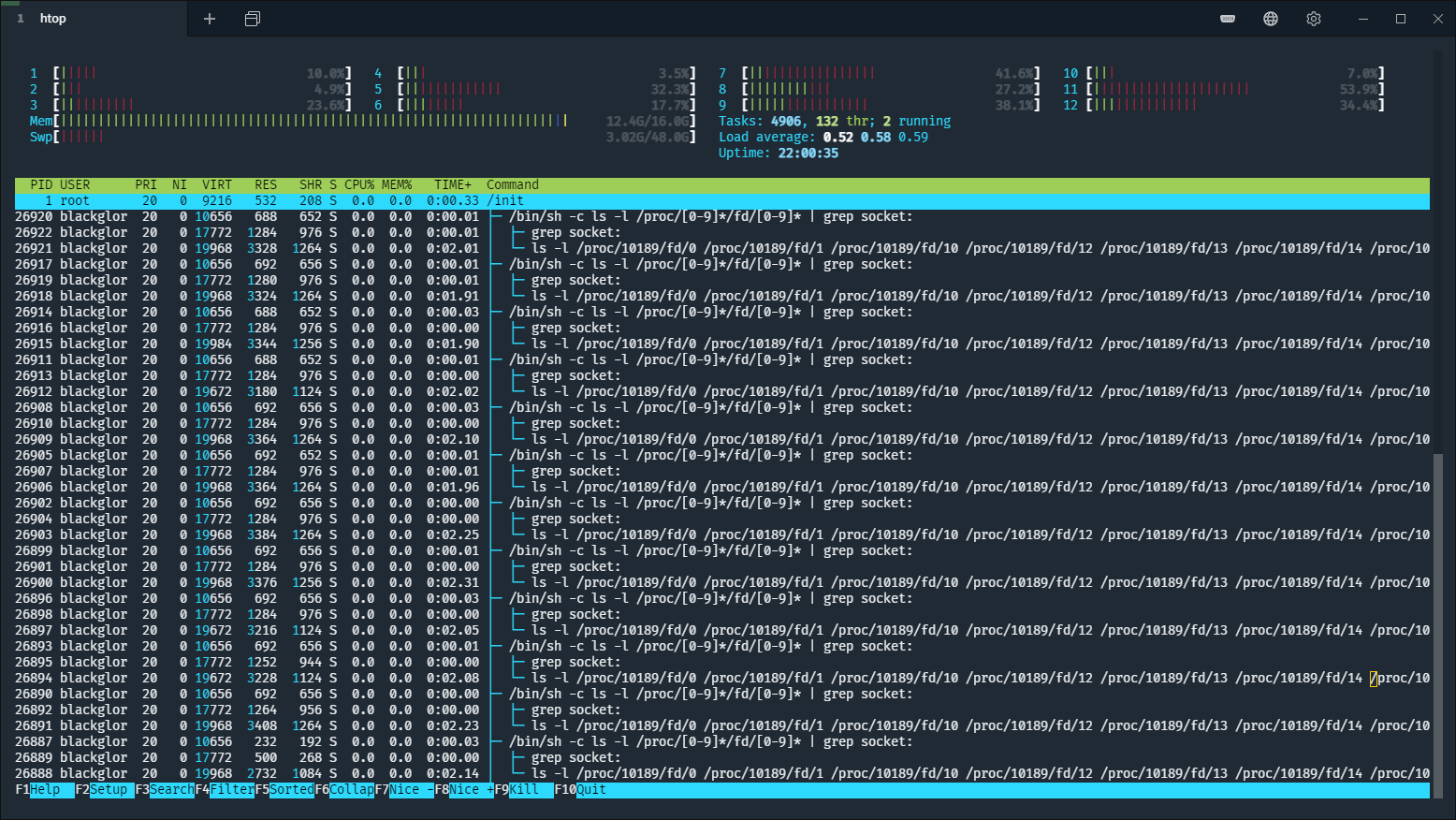1456x820 pixels.
Task: Select the process row with PID 26920
Action: [722, 217]
